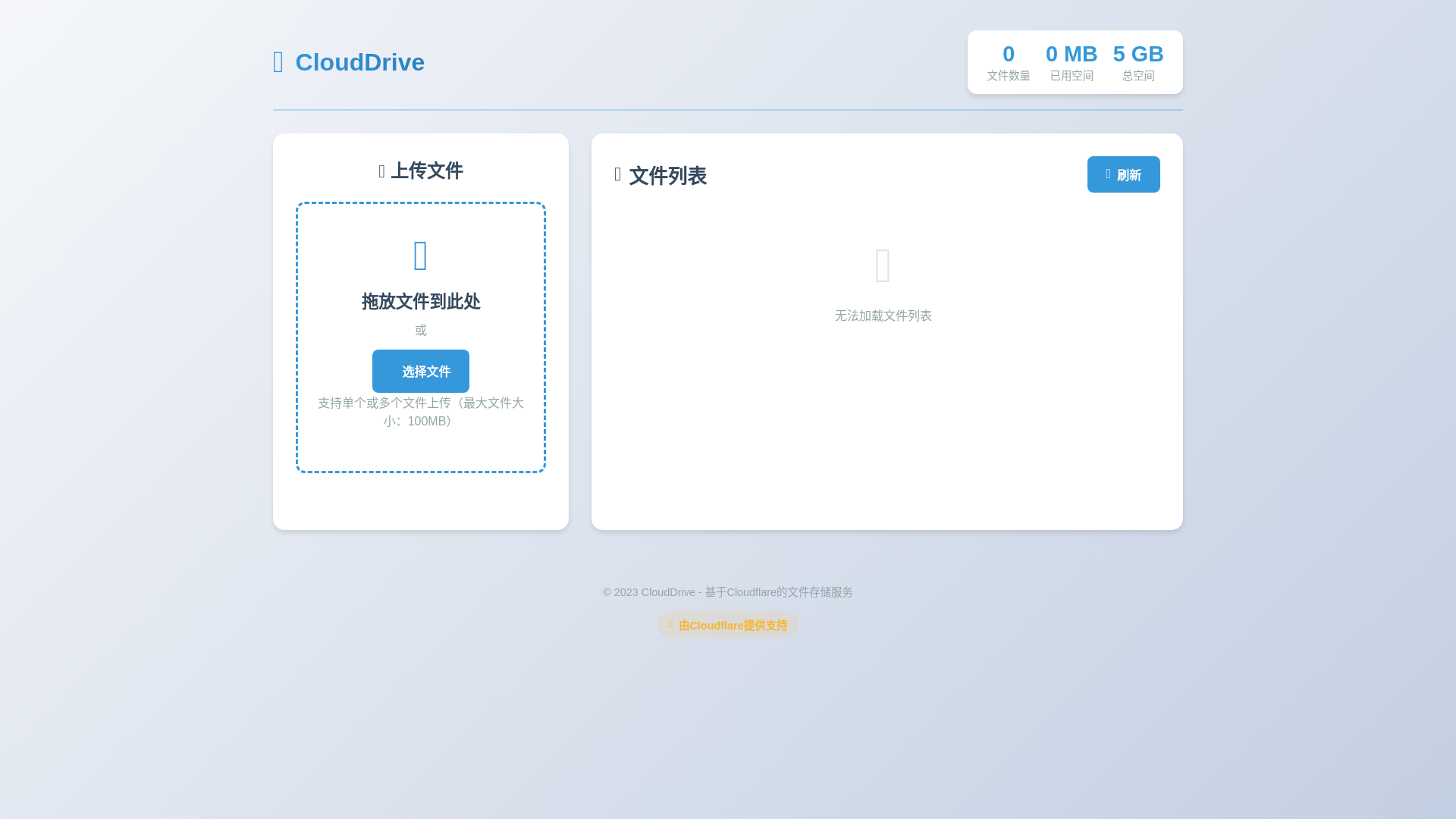Click the cloud upload icon in drop zone
This screenshot has height=819, width=1456.
point(421,256)
